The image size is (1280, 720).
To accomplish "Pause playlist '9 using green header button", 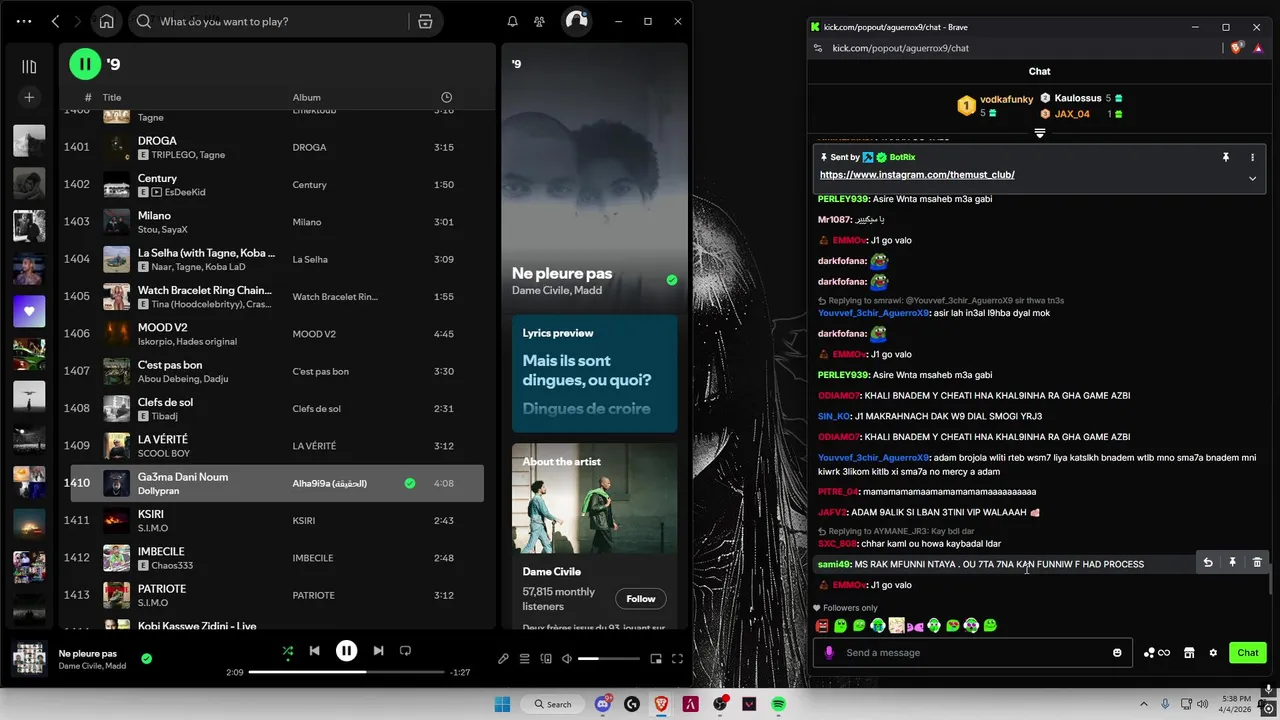I will click(x=85, y=64).
